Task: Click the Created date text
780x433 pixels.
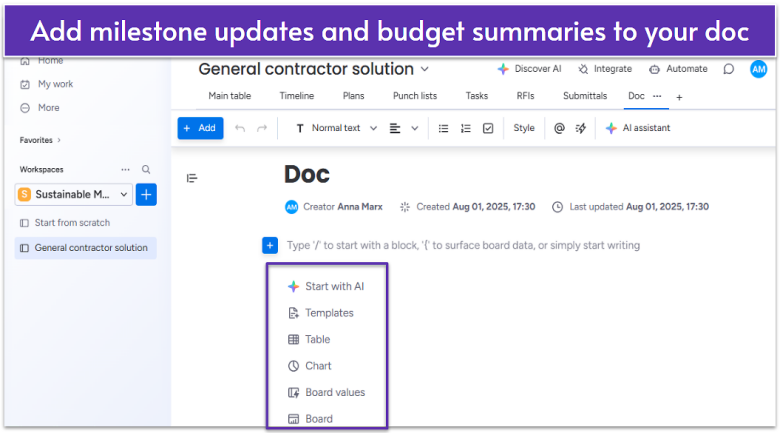Action: click(493, 207)
